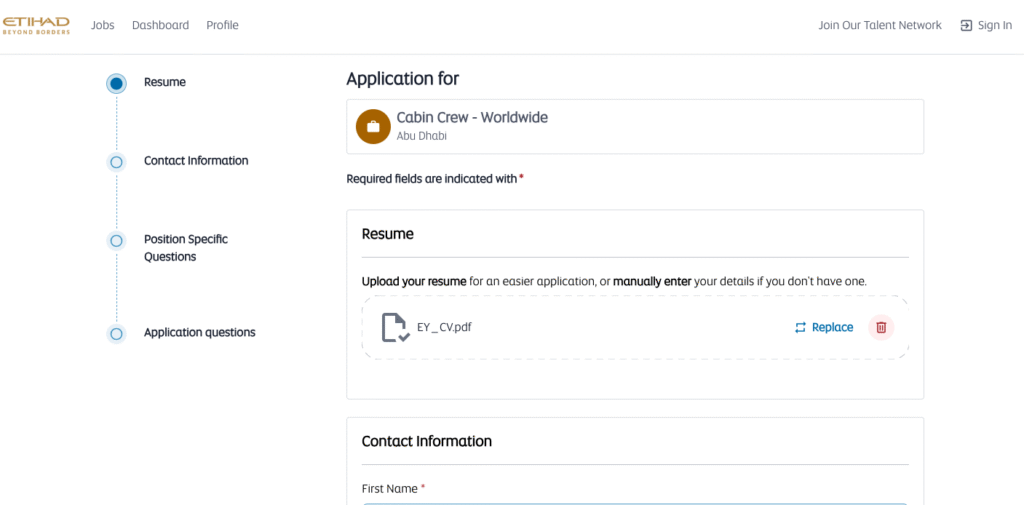Click the Join Our Talent Network link
The height and width of the screenshot is (505, 1024).
880,25
